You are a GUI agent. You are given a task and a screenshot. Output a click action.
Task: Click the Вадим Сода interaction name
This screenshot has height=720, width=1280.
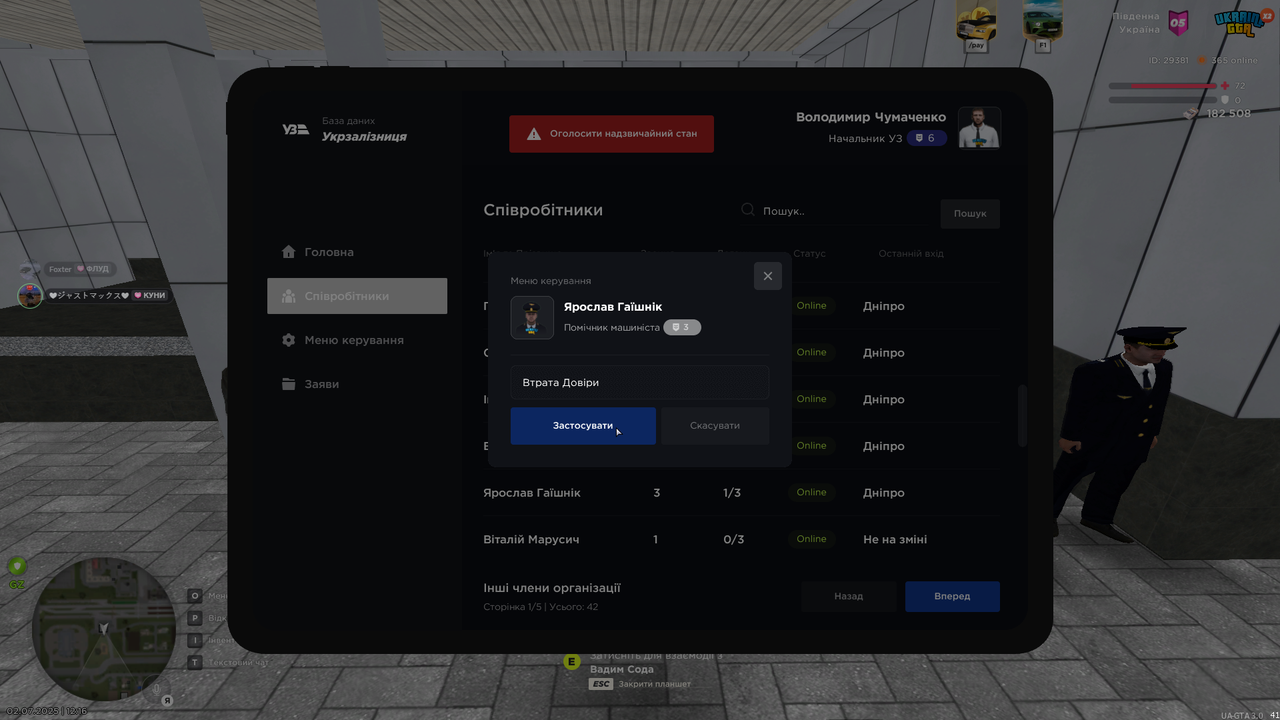coord(622,669)
